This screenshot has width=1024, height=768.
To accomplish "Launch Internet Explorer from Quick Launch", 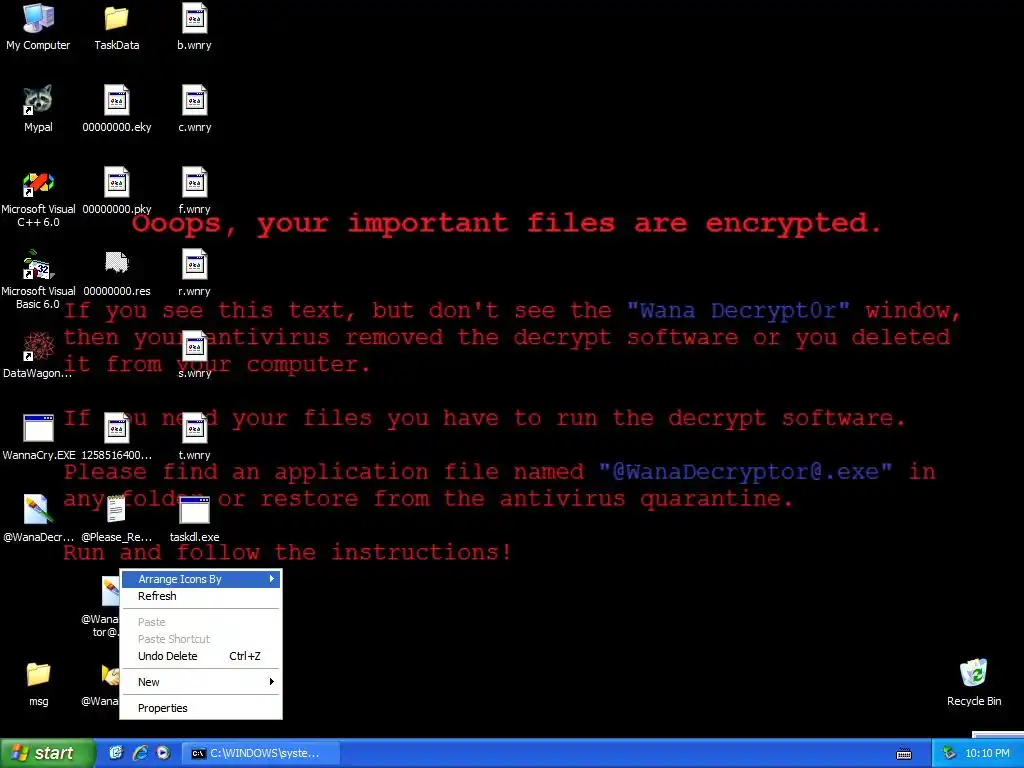I will 140,753.
